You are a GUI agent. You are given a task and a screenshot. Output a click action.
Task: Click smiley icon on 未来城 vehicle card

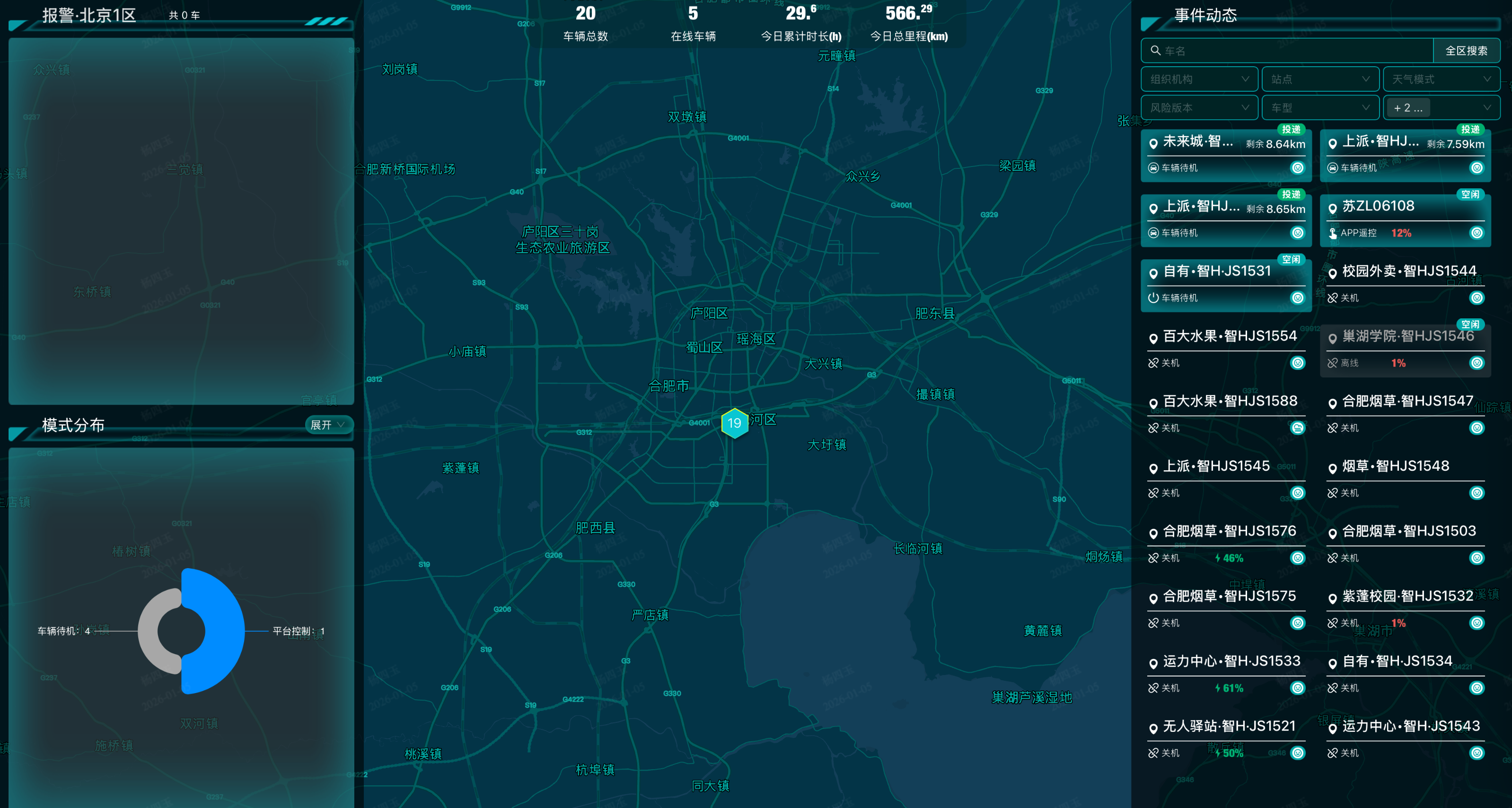(x=1297, y=168)
